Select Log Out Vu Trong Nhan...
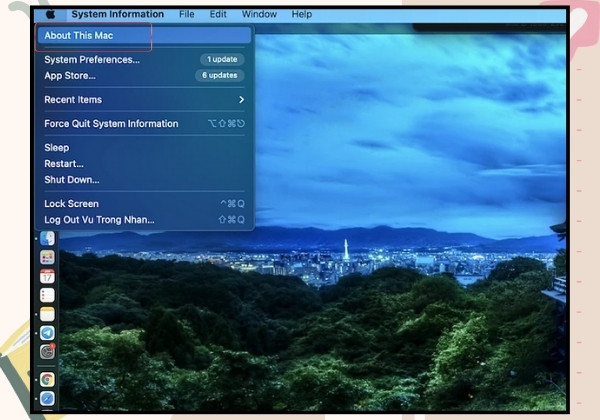600x420 pixels. pyautogui.click(x=144, y=220)
